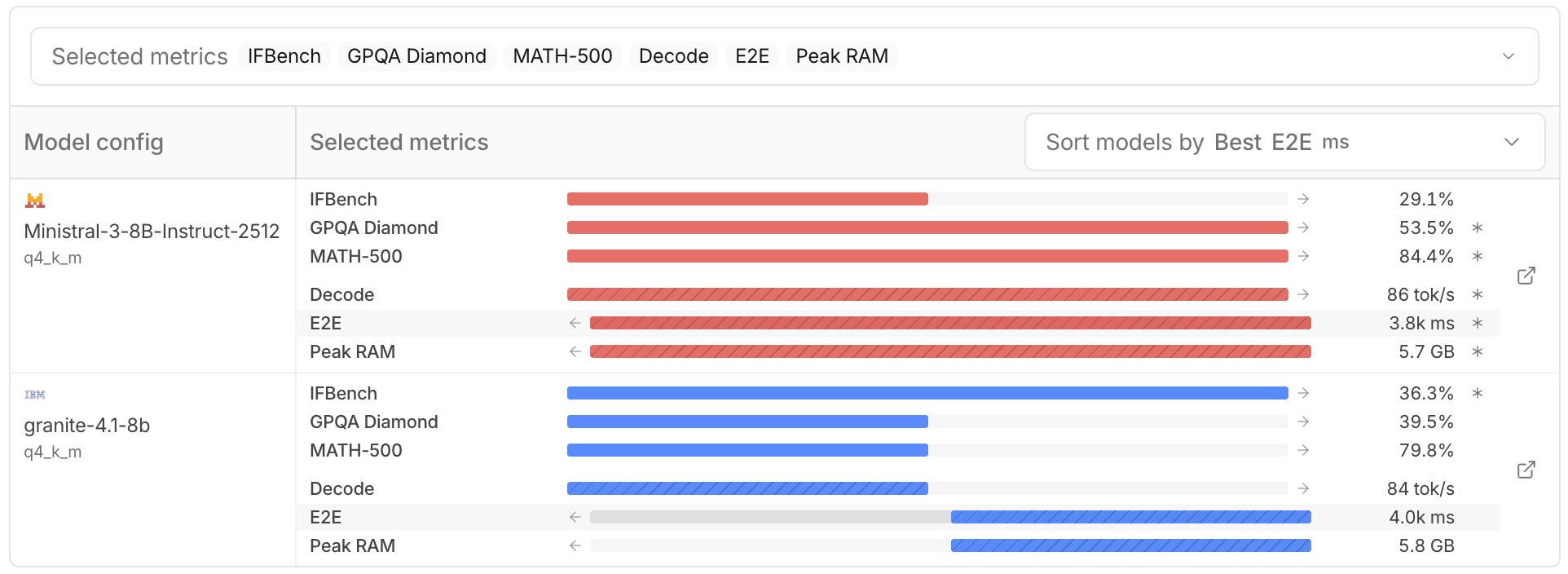
Task: Click asterisk next to Ministral MATH-500 84.4%
Action: [x=1477, y=256]
